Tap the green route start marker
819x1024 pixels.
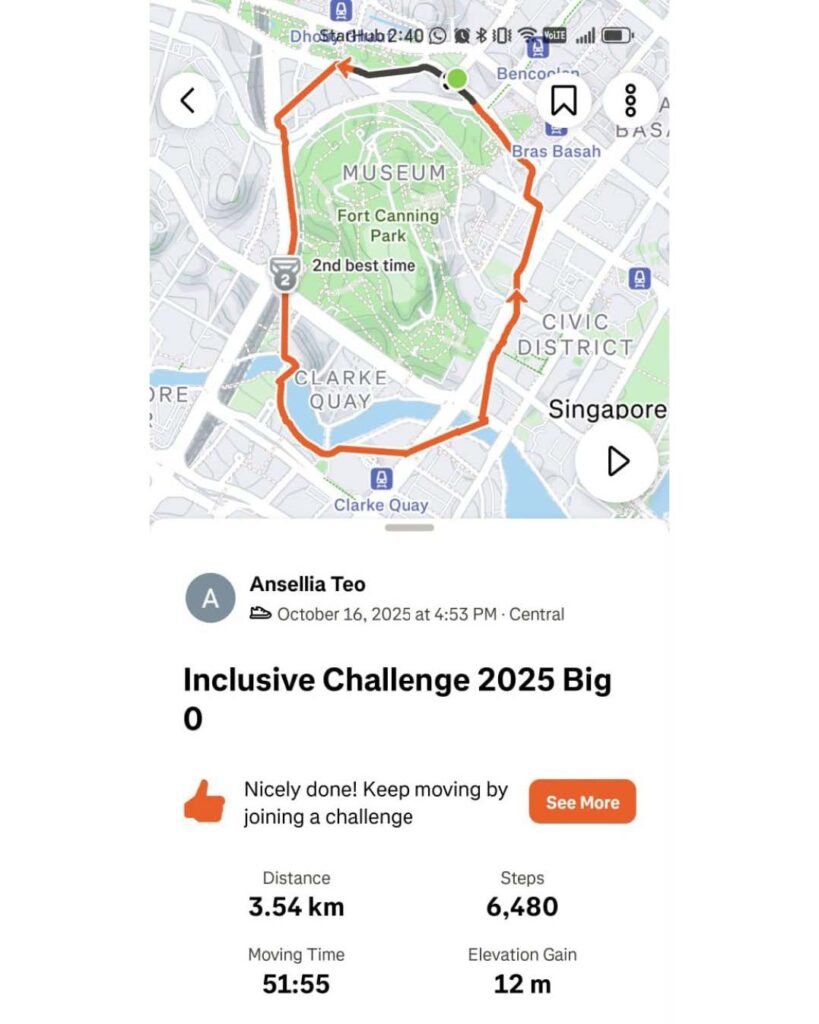coord(457,78)
